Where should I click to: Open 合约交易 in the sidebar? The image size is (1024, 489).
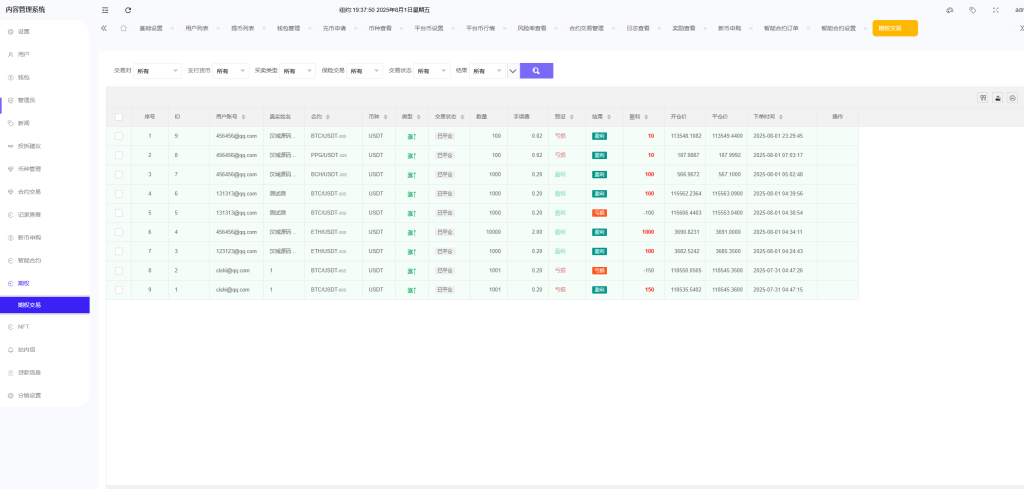click(x=30, y=191)
